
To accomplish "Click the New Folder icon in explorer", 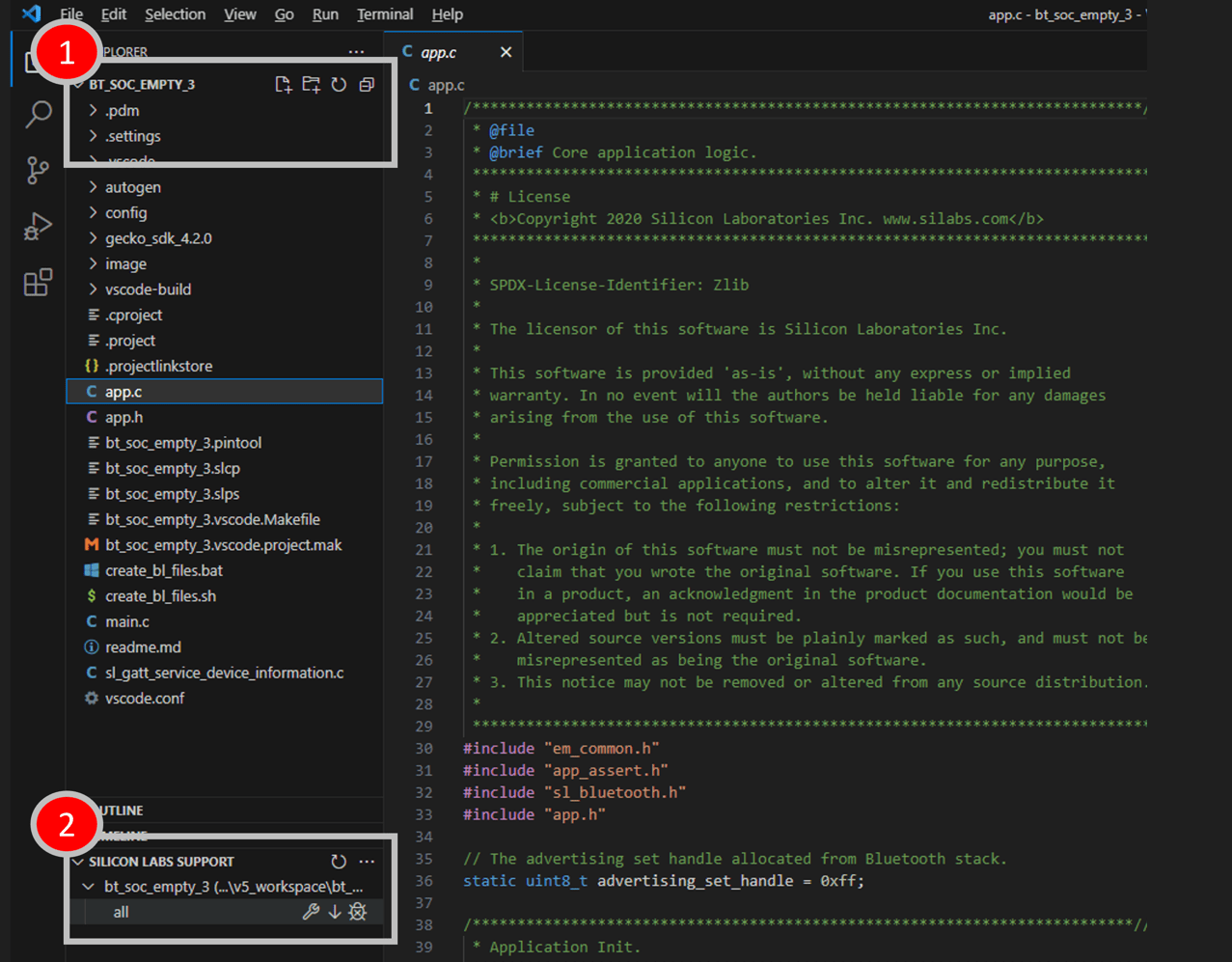I will click(x=311, y=85).
